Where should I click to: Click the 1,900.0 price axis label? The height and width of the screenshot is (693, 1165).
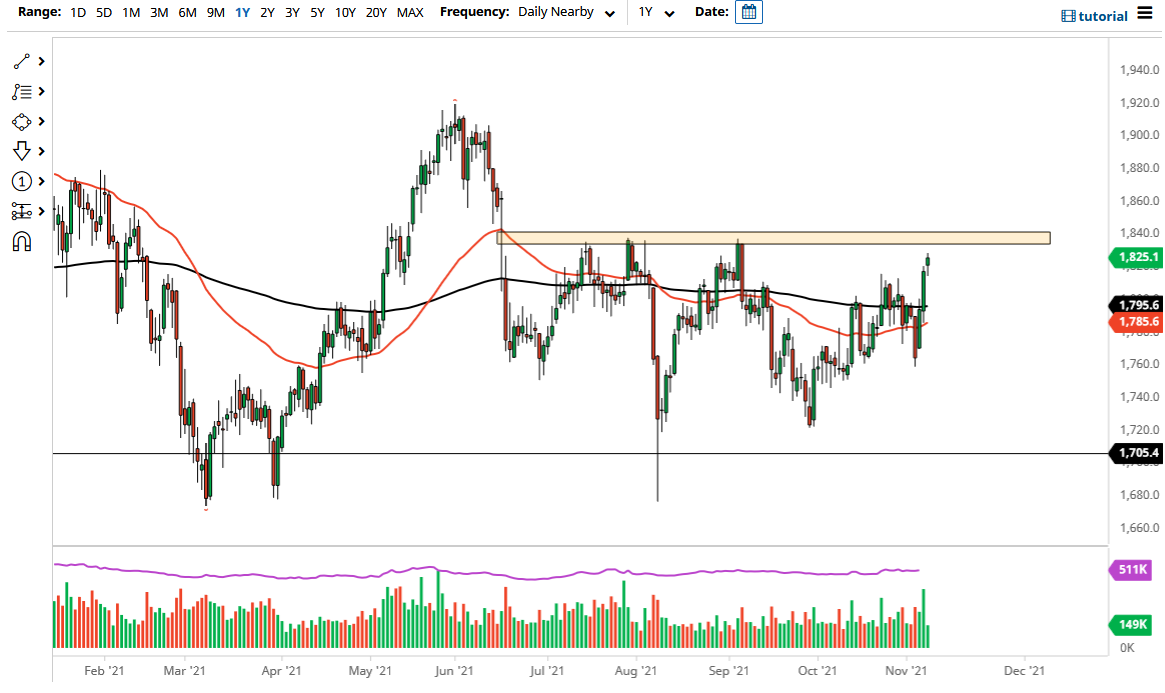tap(1140, 135)
